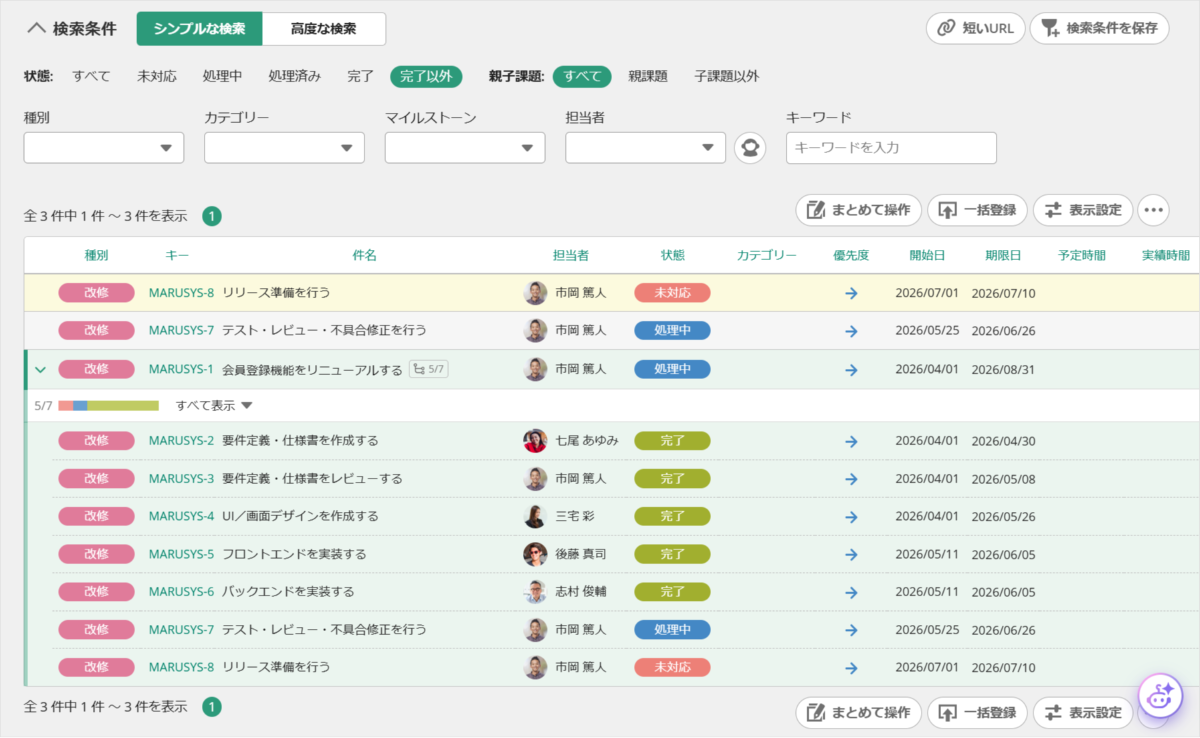Click 改修 type badge of MARUSYS-2
Viewport: 1200px width, 738px height.
[96, 440]
